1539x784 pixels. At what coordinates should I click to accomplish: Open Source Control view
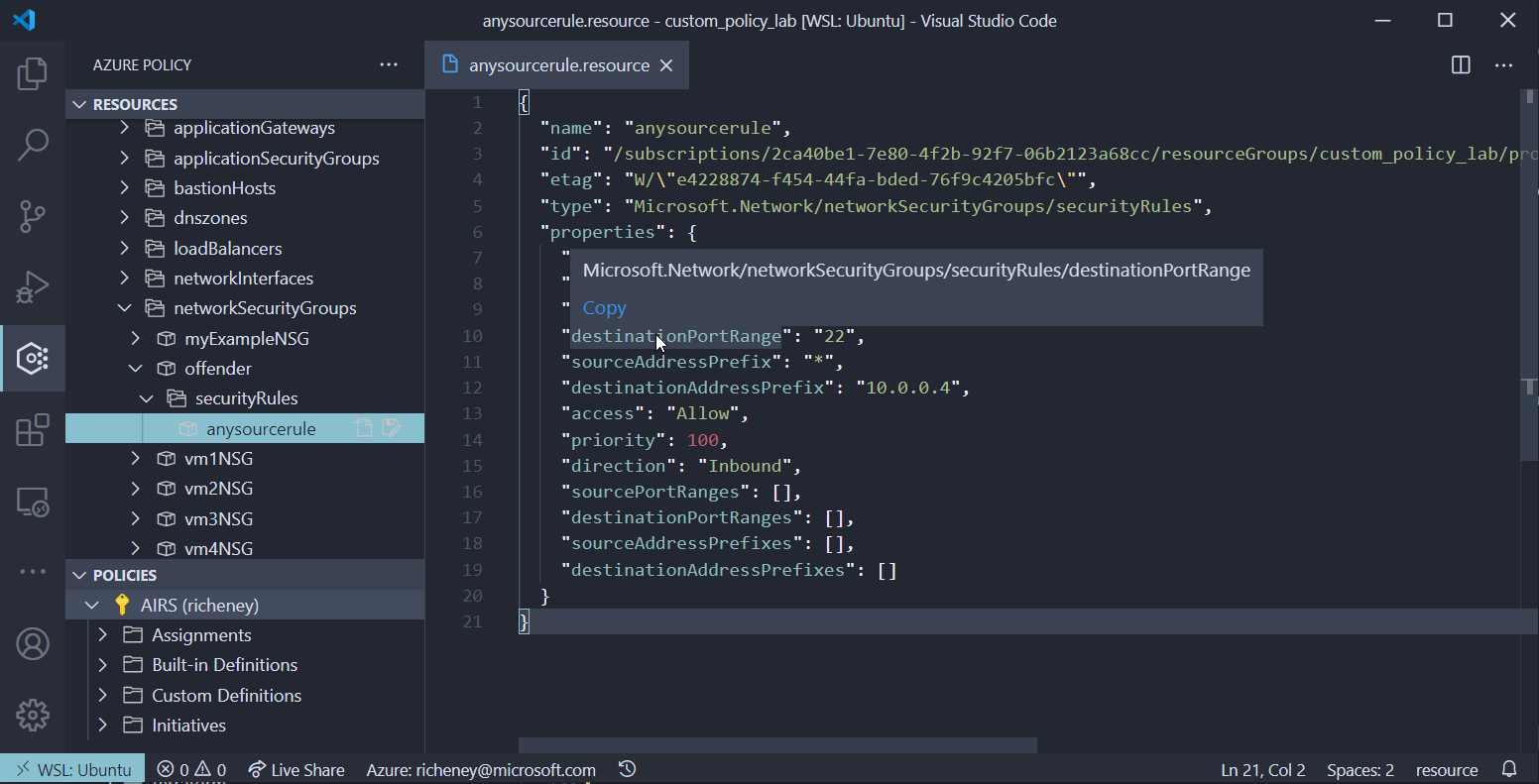[x=33, y=216]
